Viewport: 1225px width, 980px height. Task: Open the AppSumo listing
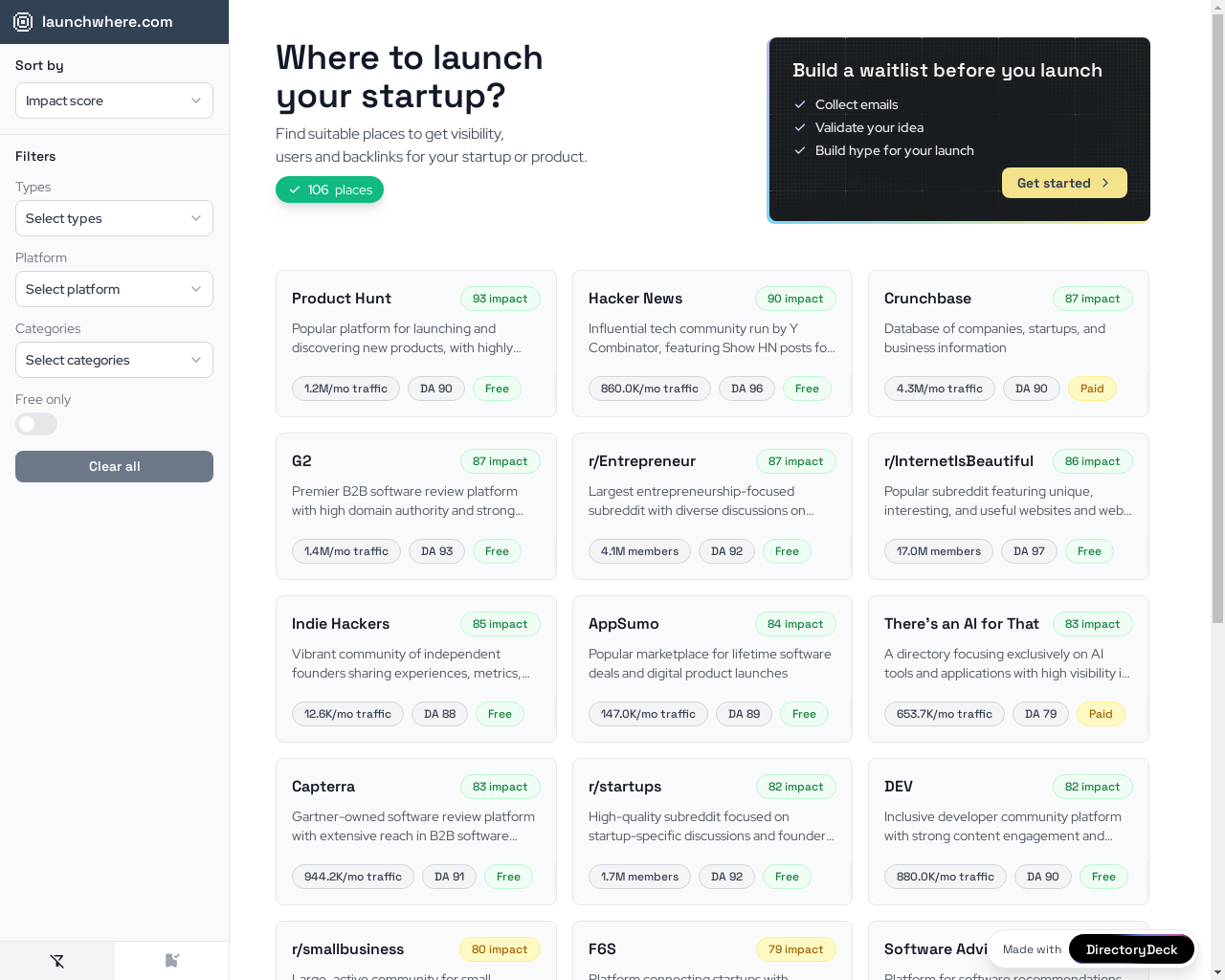[712, 669]
